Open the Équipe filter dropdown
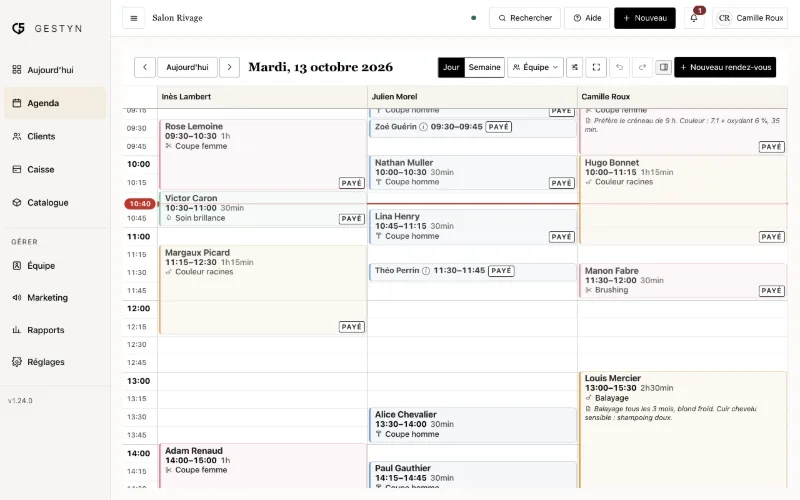Screen dimensions: 800x500 [x=535, y=67]
